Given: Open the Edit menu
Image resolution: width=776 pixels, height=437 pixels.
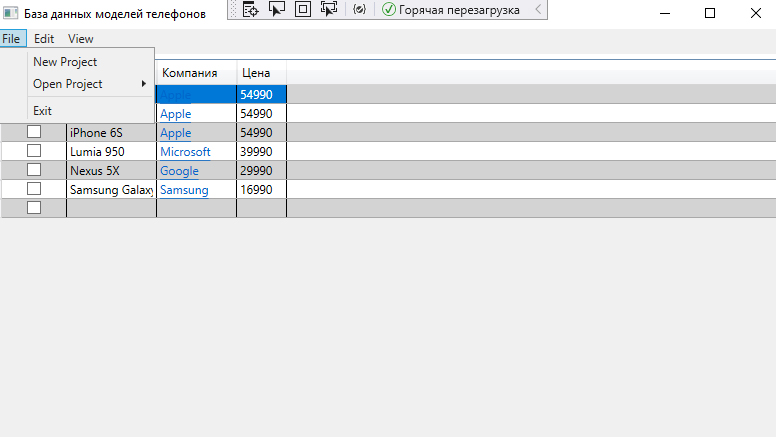Looking at the screenshot, I should point(44,39).
